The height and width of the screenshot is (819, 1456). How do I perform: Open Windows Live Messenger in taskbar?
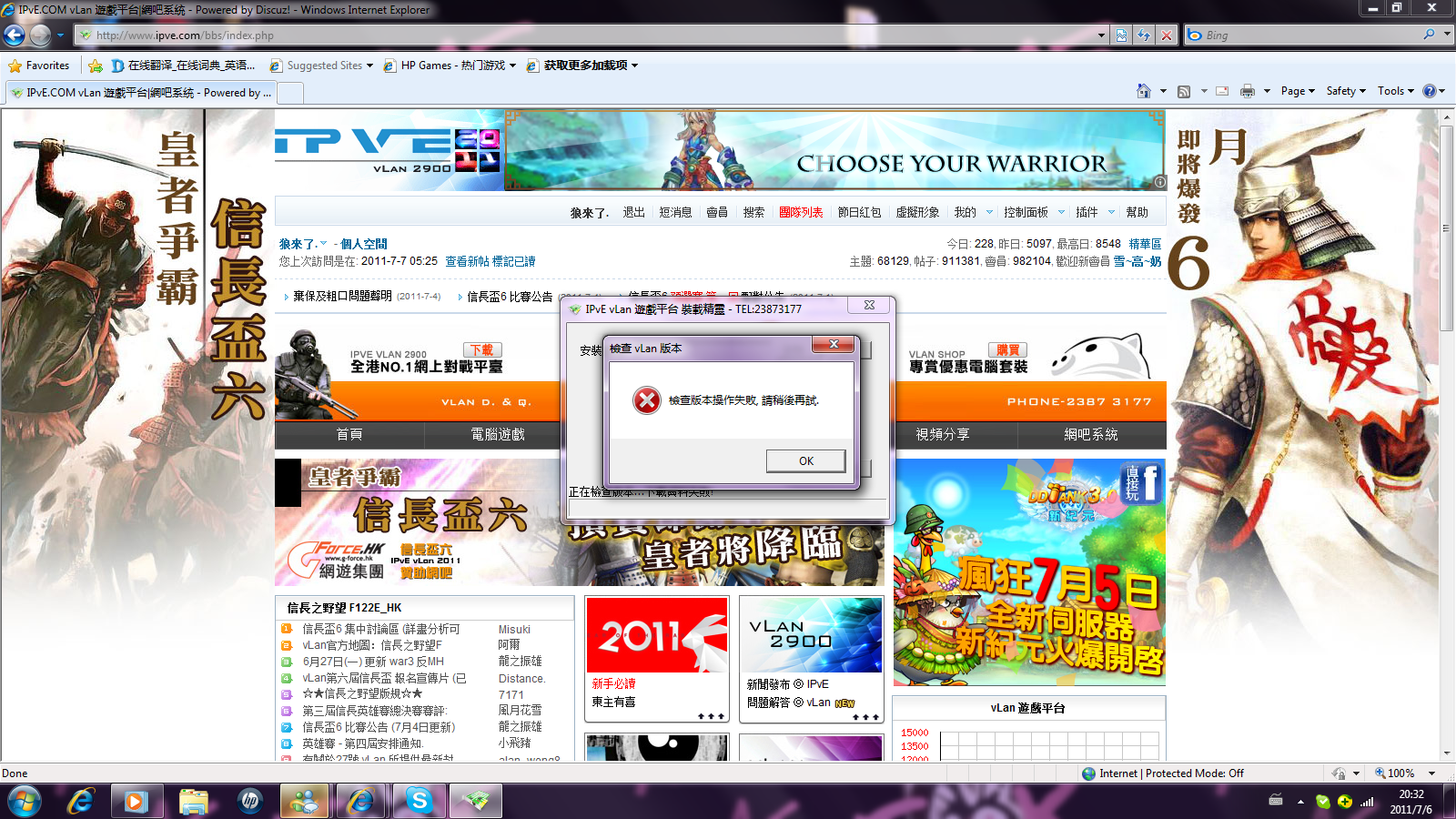coord(305,801)
